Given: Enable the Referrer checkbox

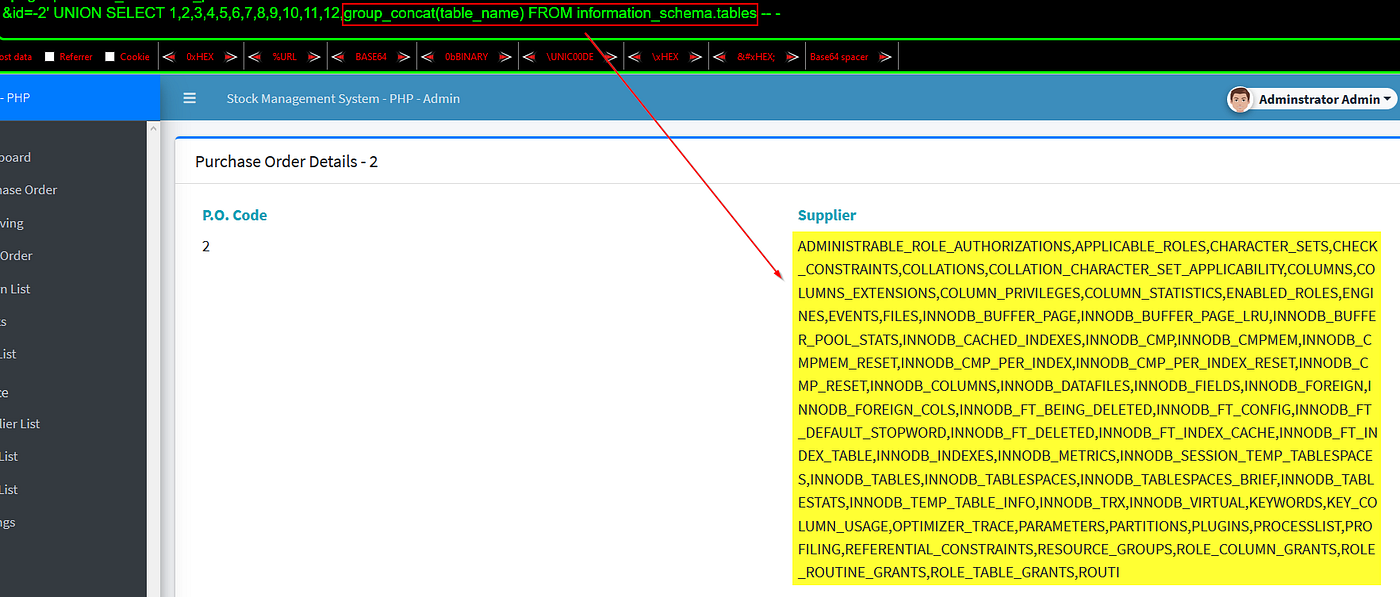Looking at the screenshot, I should click(x=50, y=57).
